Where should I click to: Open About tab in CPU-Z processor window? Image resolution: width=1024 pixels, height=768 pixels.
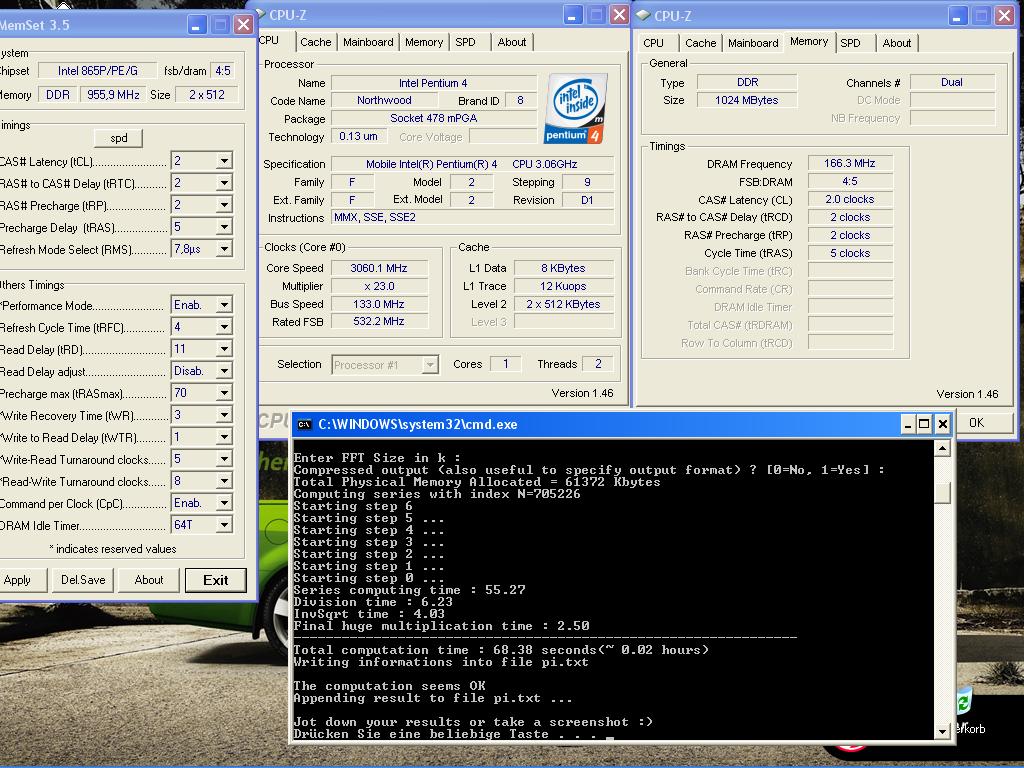(x=512, y=42)
